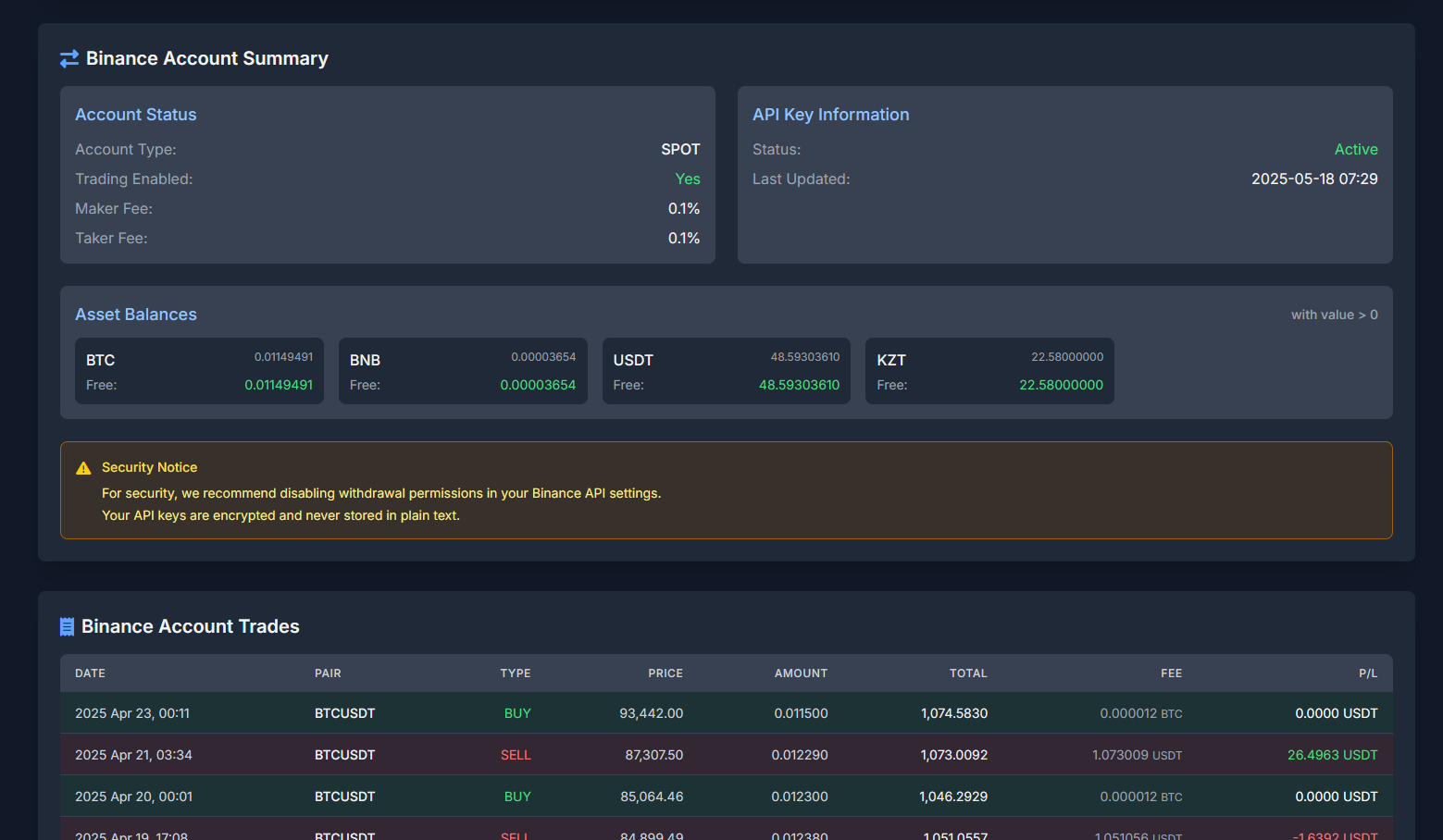This screenshot has width=1443, height=840.
Task: Click the swap arrows icon beside Binance Account Summary
Action: (69, 59)
